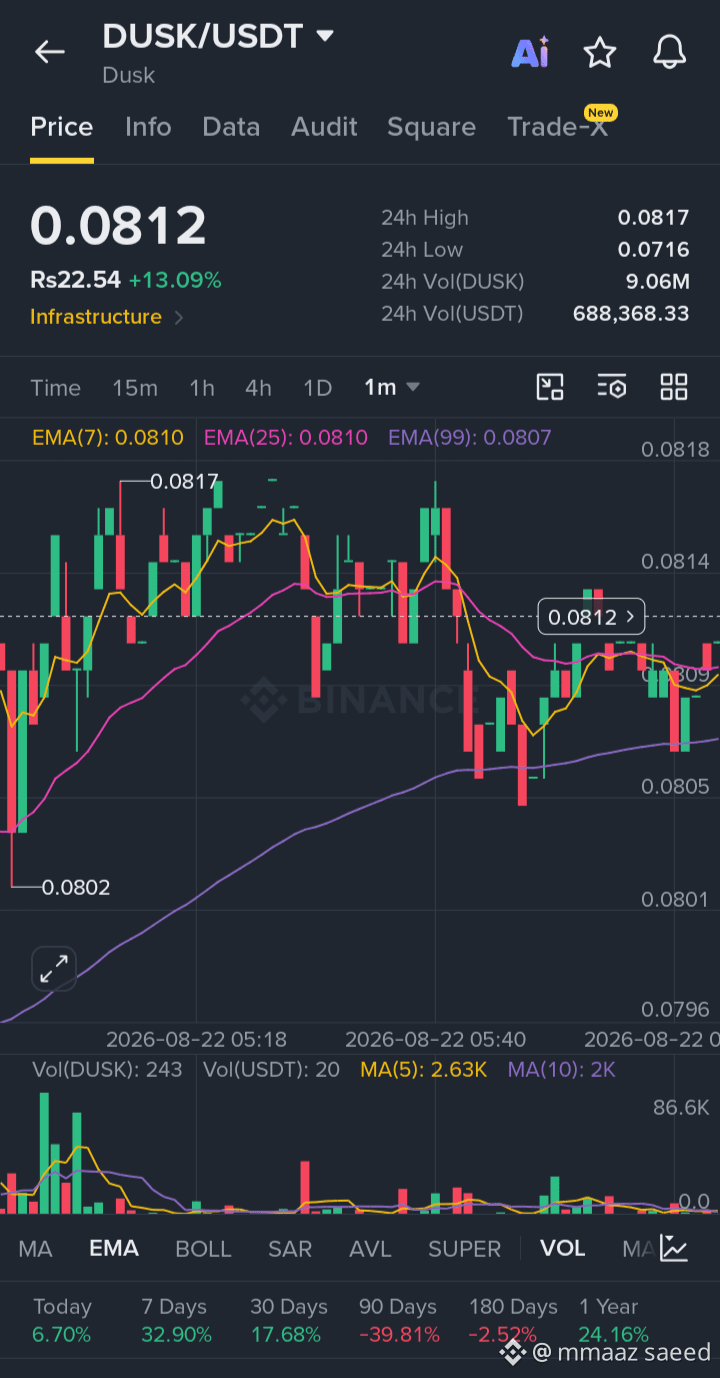Click the Rs22.54 converted price
720x1378 pixels.
click(x=75, y=280)
